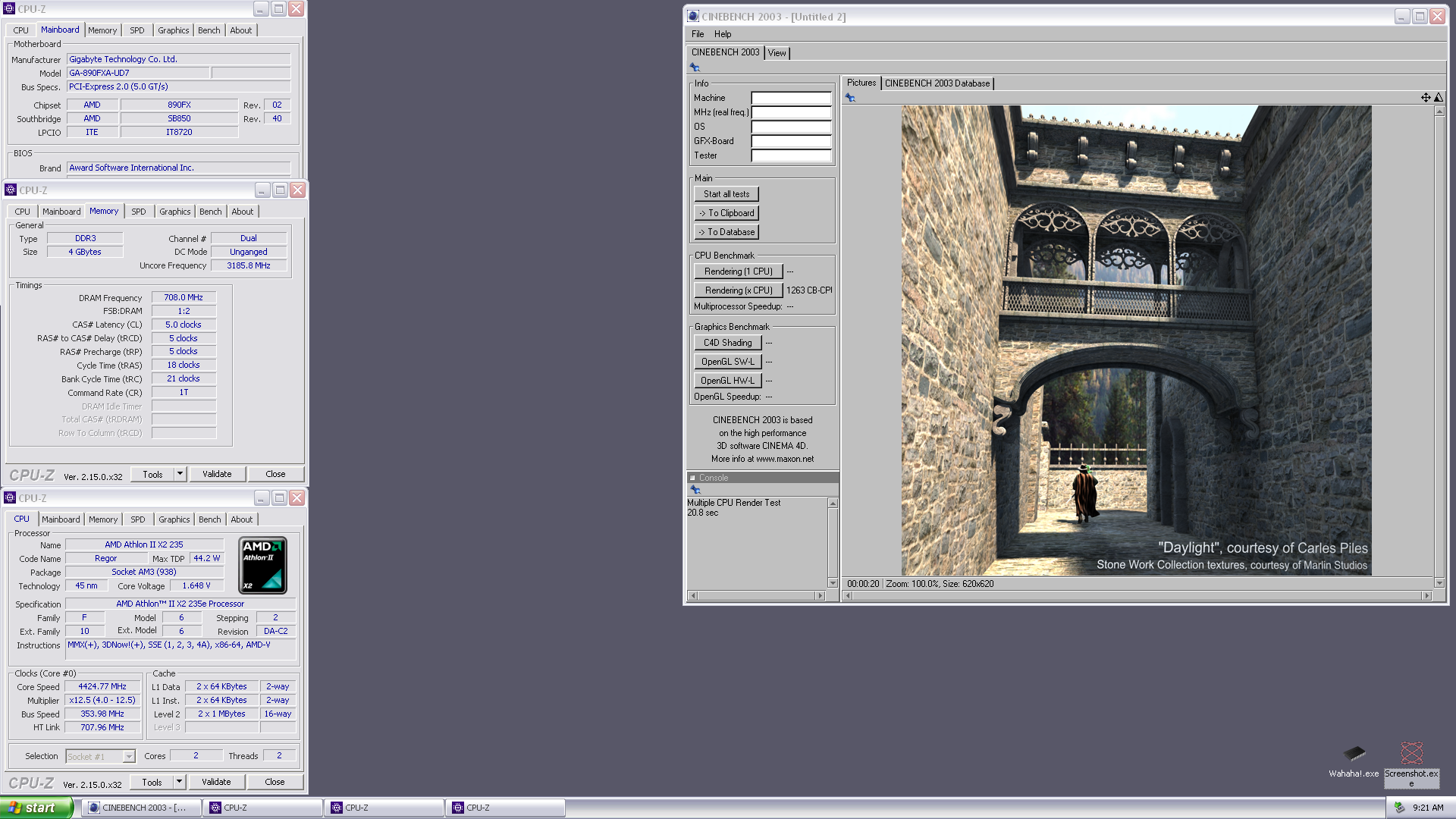Click Validate in the CPU CPU-Z window
1456x819 pixels.
(216, 782)
